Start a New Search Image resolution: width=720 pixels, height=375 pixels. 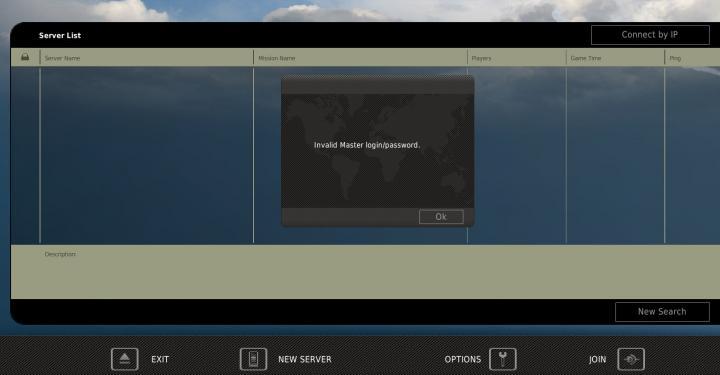(x=662, y=312)
